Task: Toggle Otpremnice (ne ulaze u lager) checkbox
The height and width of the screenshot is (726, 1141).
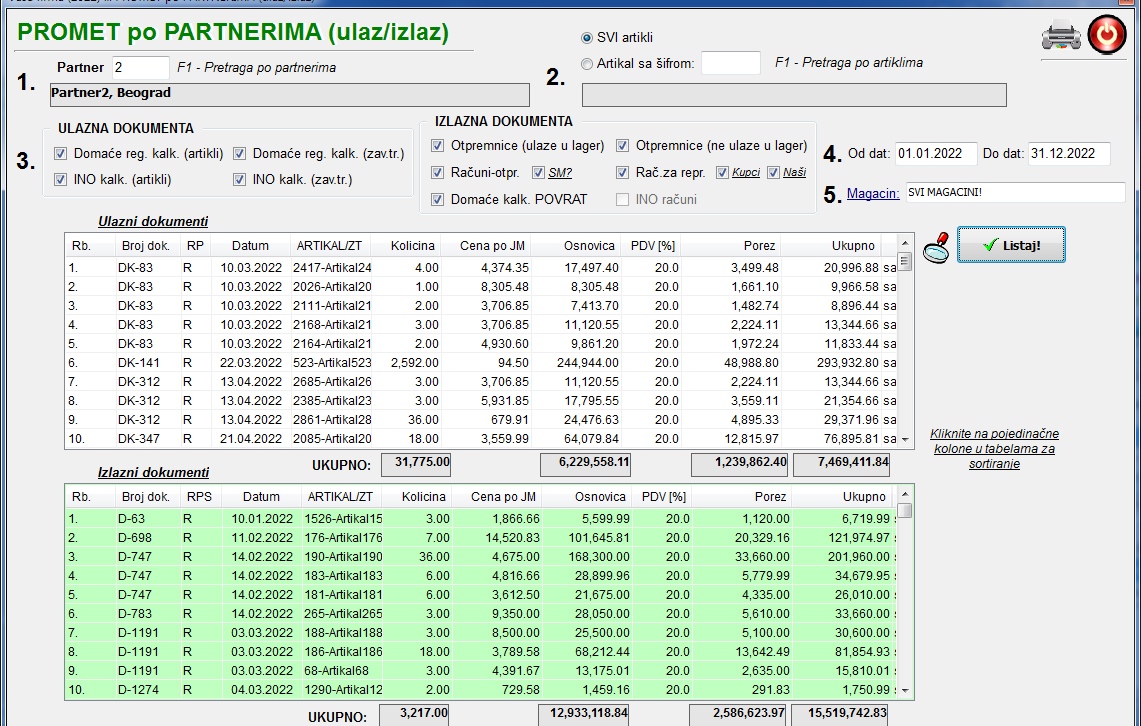Action: click(622, 145)
